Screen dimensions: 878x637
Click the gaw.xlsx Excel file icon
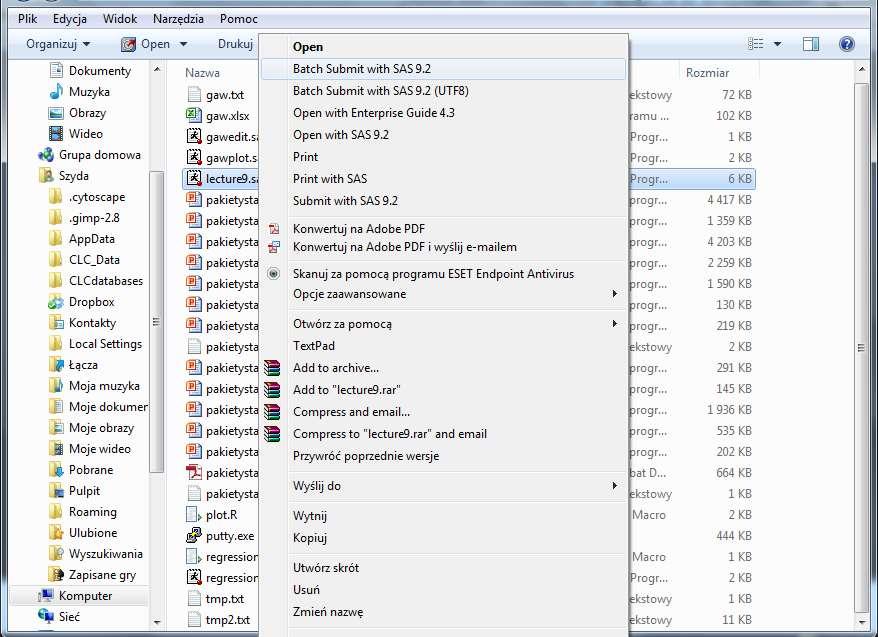(194, 115)
